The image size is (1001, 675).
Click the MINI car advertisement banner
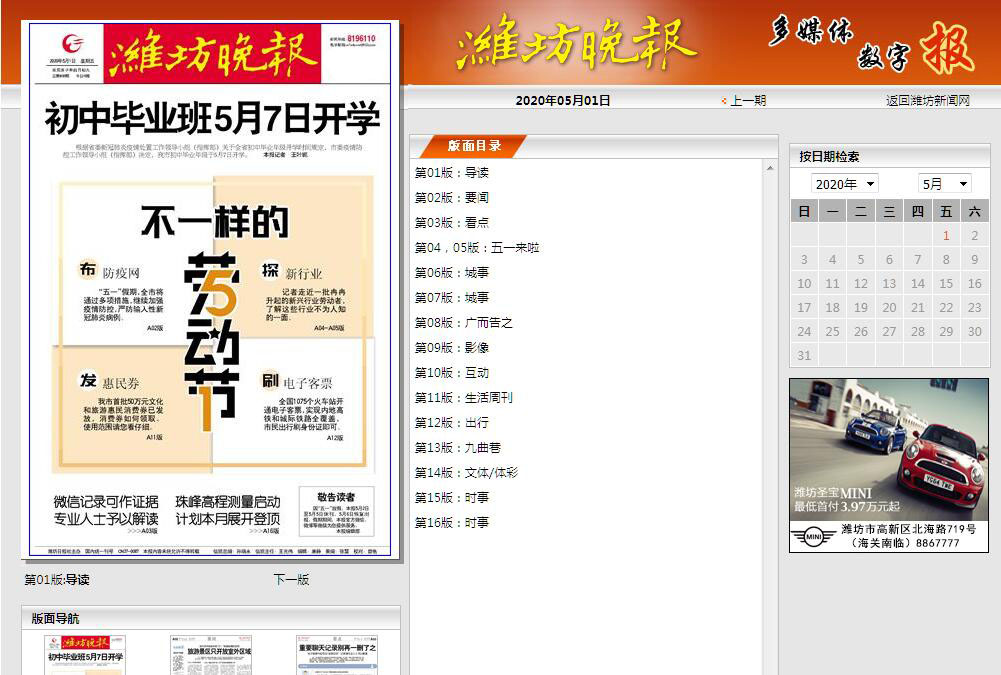(888, 464)
